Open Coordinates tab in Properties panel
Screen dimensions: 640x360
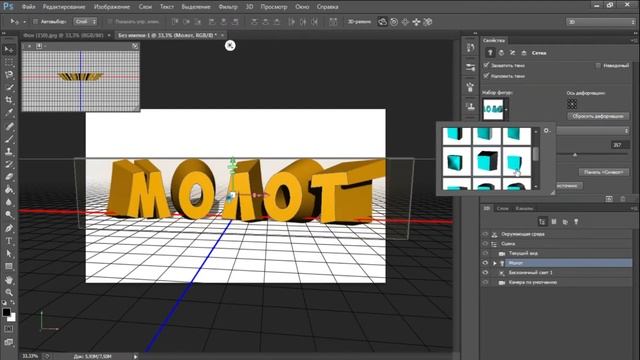tap(524, 53)
